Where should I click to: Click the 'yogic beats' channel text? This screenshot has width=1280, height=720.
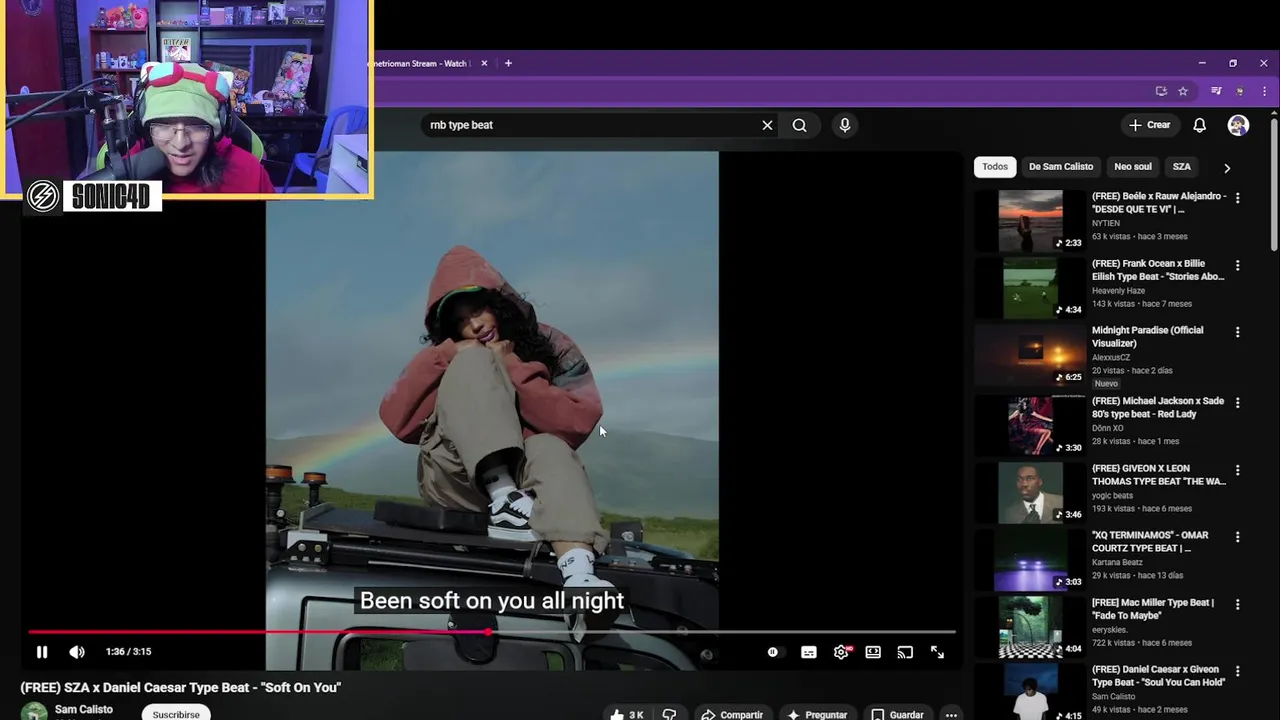[x=1112, y=495]
